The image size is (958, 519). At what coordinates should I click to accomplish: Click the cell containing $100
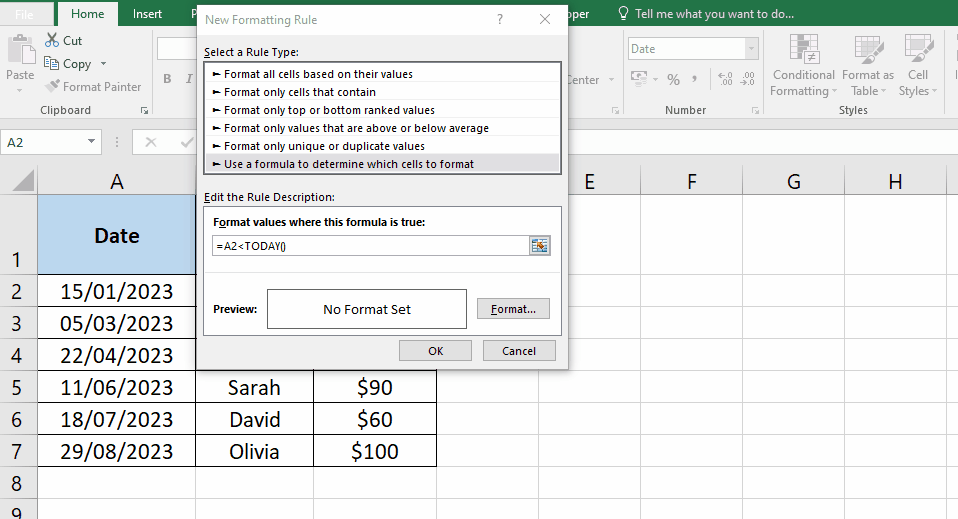pos(375,451)
